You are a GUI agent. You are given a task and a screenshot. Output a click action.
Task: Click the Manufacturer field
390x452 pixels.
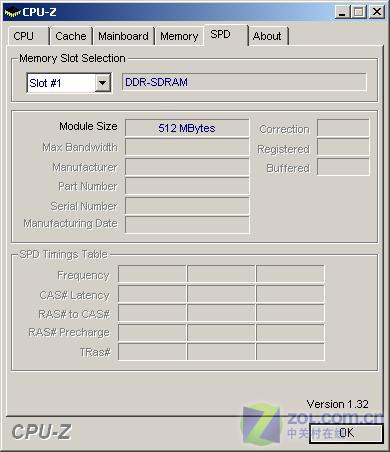pyautogui.click(x=187, y=167)
